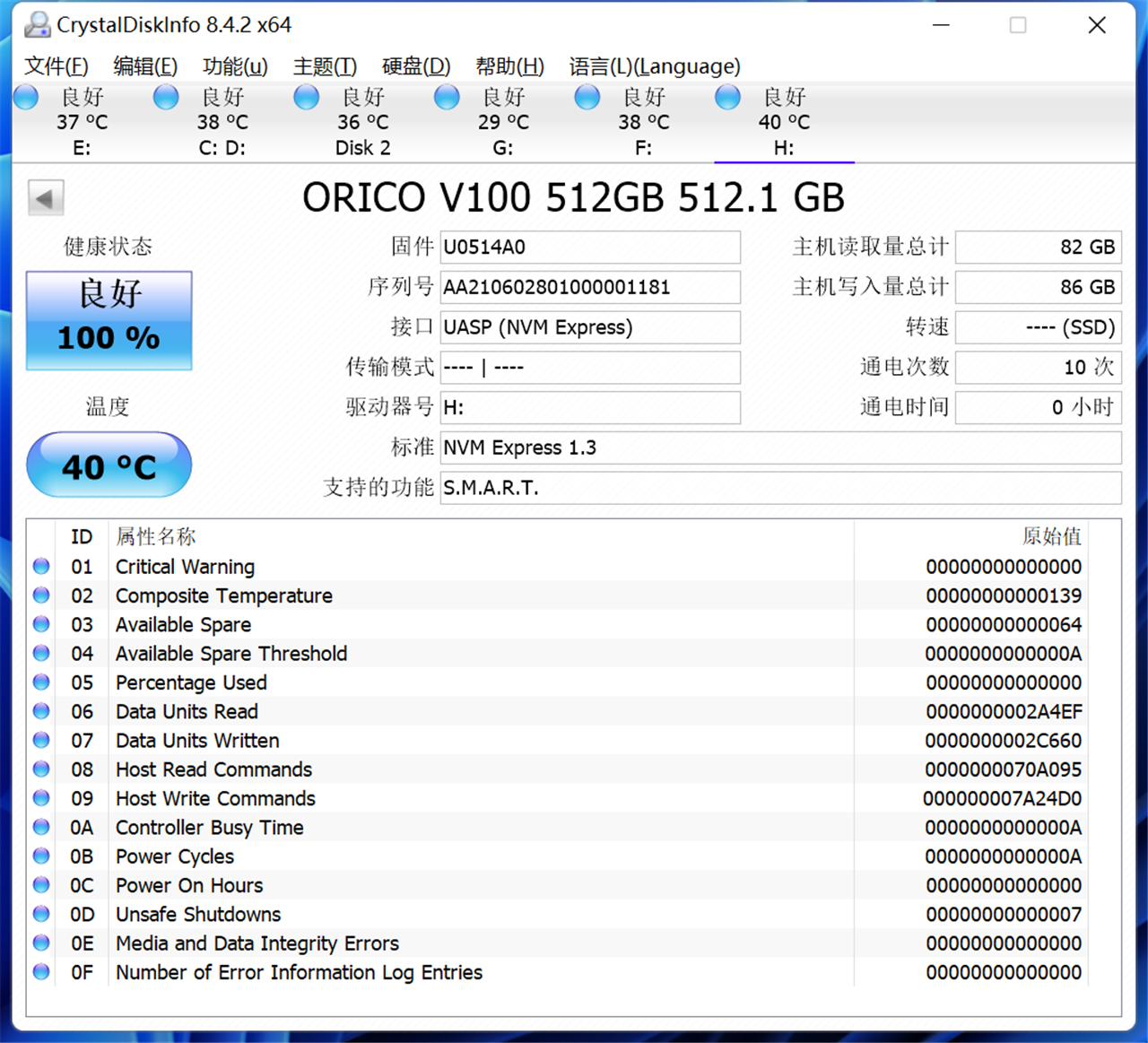Click the blue dot of Power On Hours row
Viewport: 1148px width, 1043px height.
pos(41,884)
